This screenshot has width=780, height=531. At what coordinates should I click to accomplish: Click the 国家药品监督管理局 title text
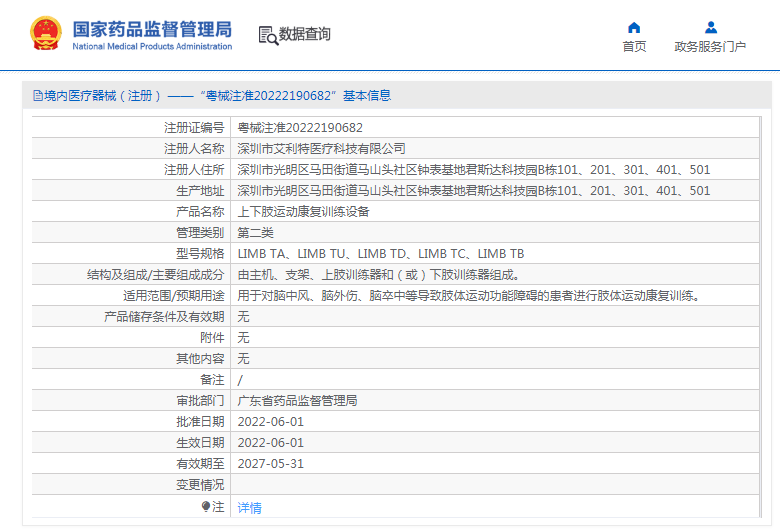(152, 29)
